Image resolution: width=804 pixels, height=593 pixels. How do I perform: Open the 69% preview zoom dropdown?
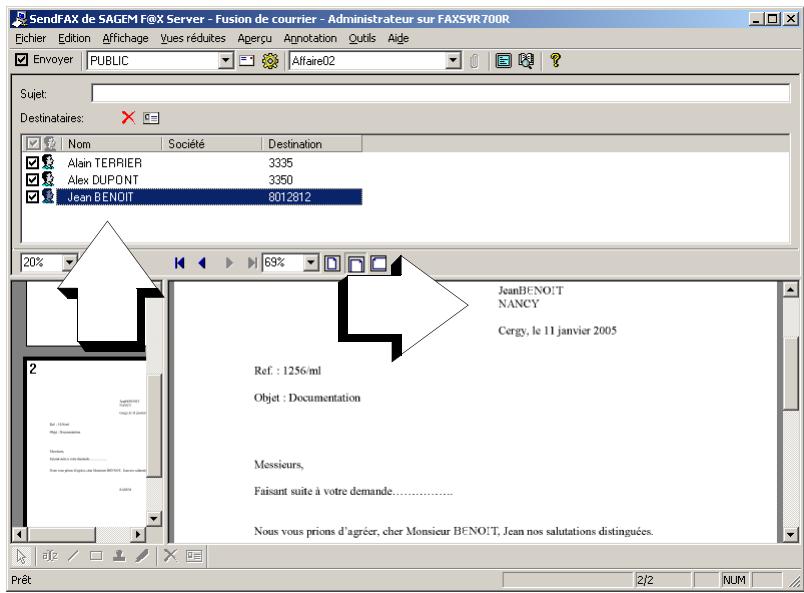310,263
